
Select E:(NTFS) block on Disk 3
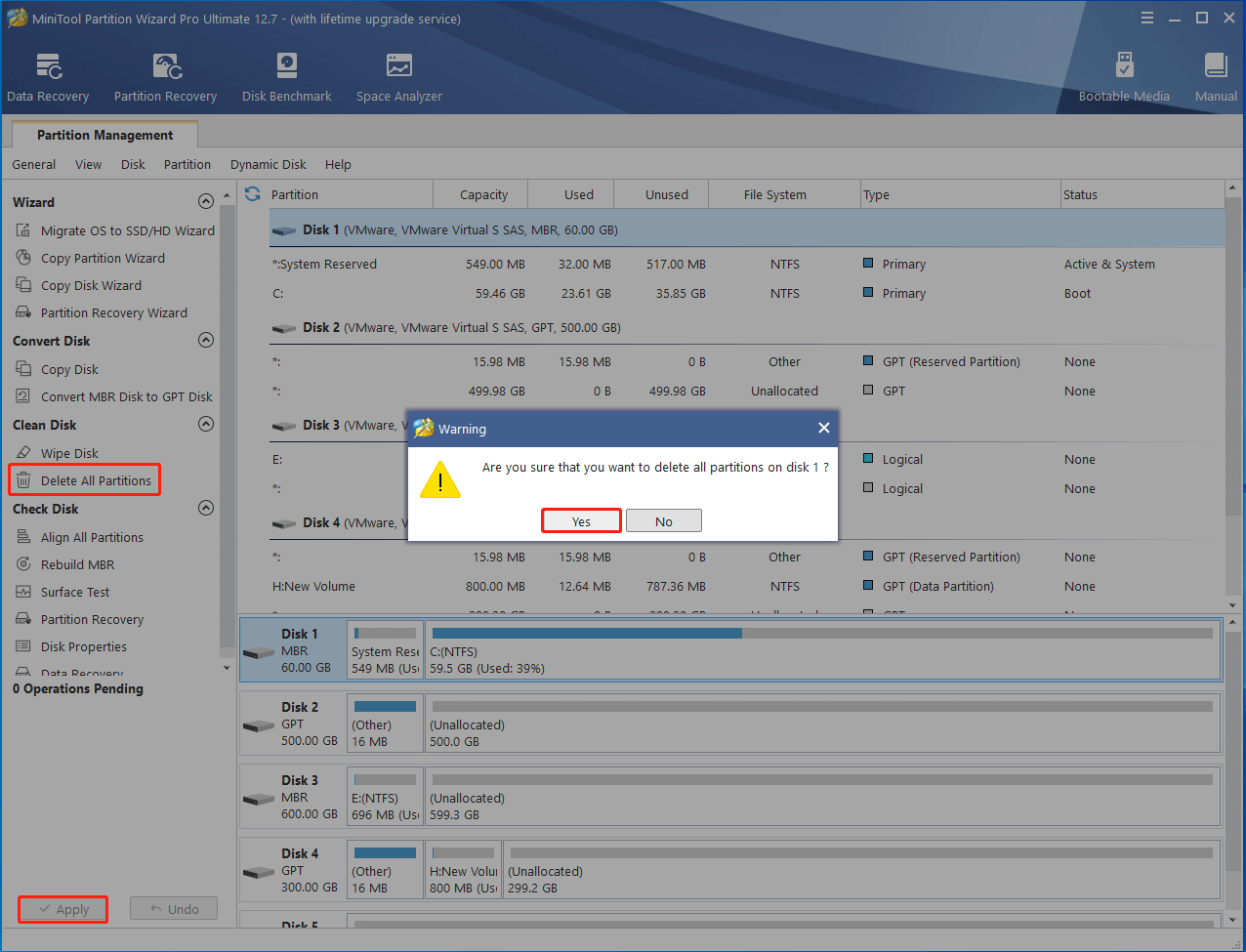point(385,797)
